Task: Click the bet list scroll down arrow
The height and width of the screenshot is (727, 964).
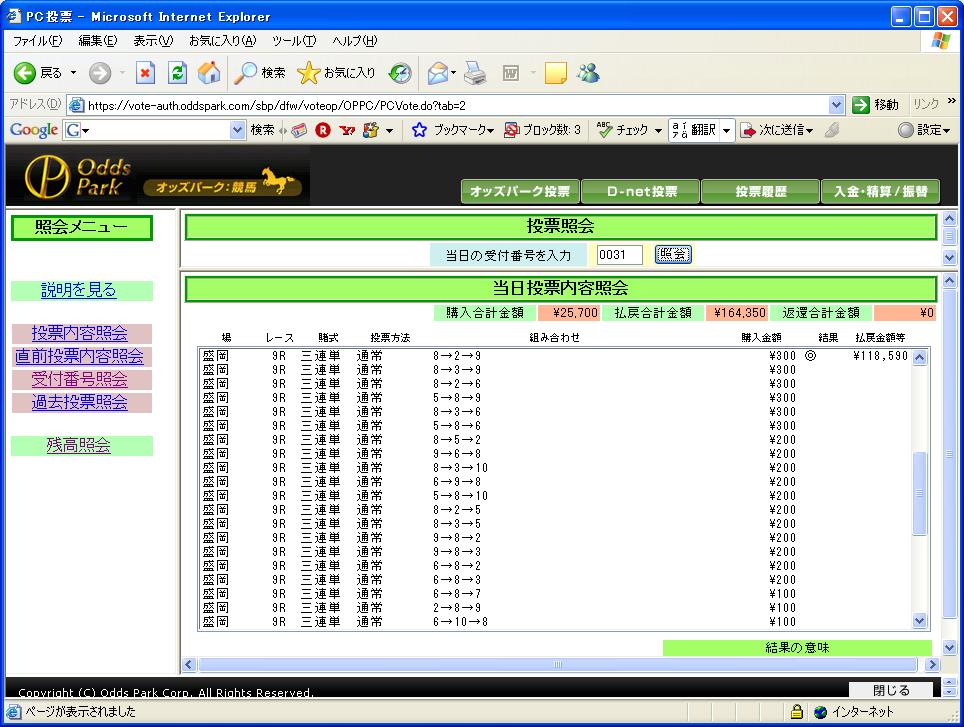Action: pyautogui.click(x=920, y=621)
